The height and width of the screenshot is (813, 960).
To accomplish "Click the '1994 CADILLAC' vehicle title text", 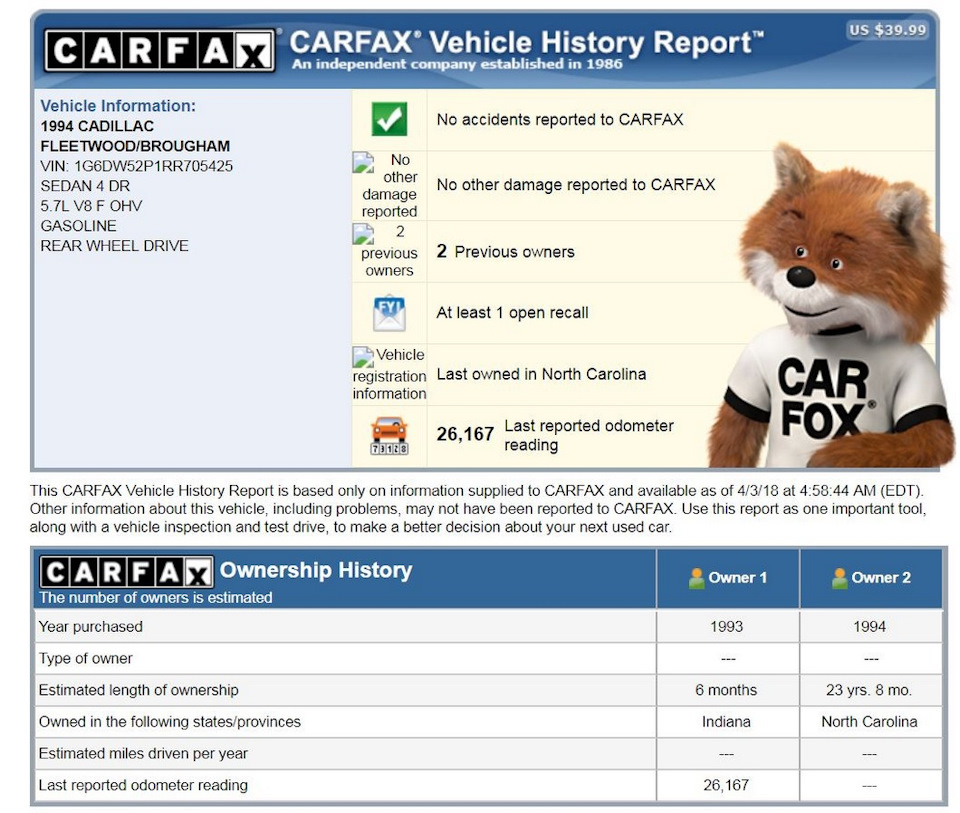I will coord(97,126).
